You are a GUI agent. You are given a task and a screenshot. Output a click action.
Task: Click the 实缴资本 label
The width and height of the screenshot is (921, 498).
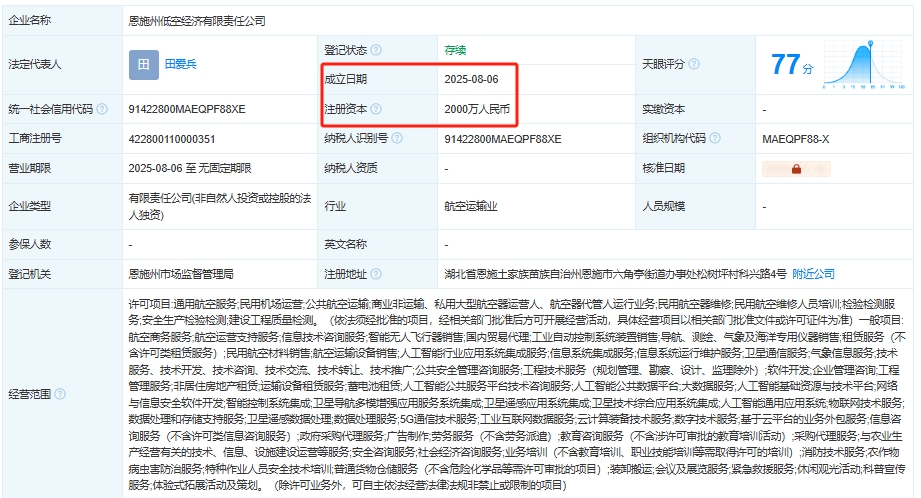[663, 109]
